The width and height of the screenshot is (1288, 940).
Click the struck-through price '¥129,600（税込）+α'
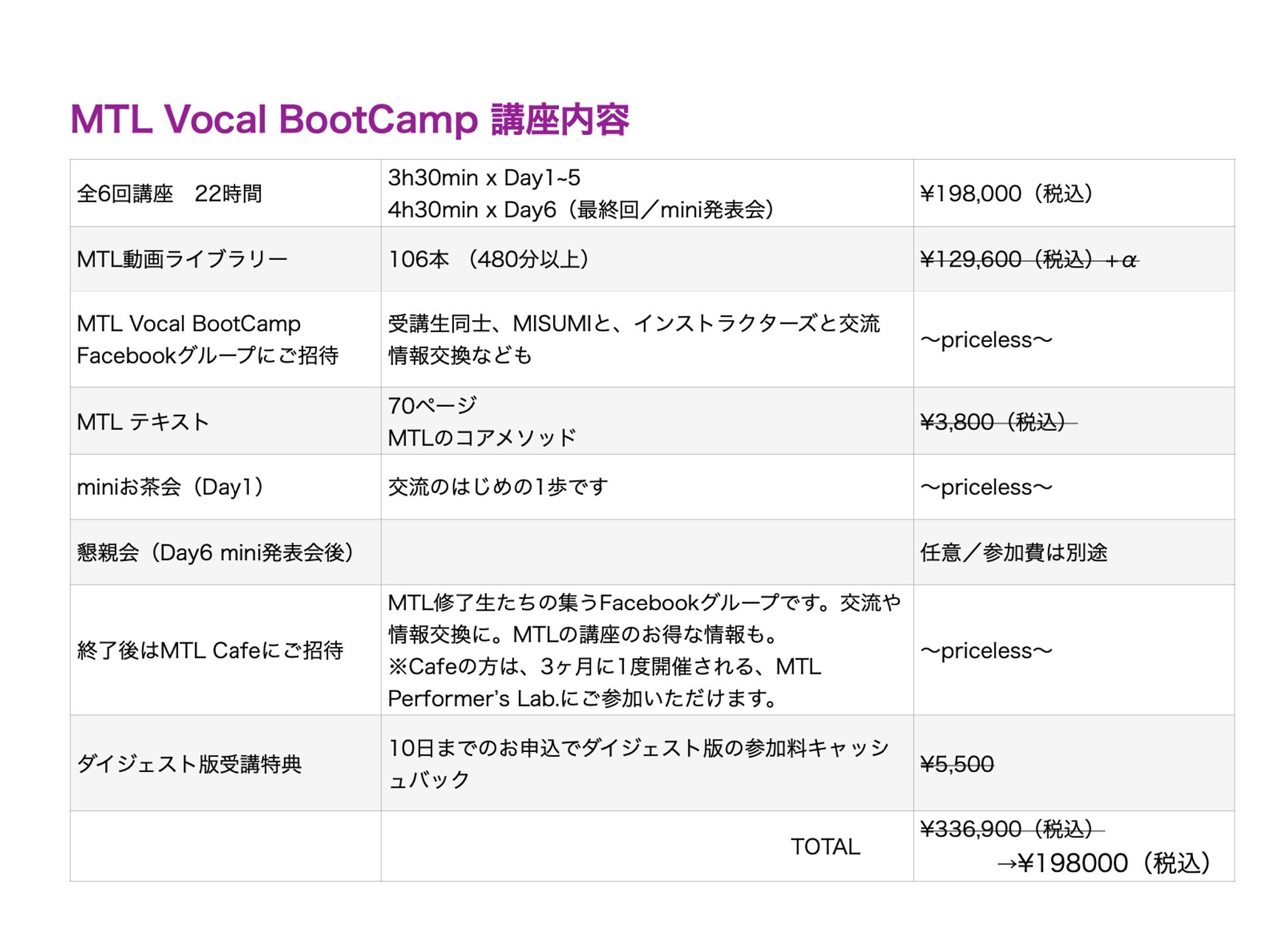pos(1029,259)
